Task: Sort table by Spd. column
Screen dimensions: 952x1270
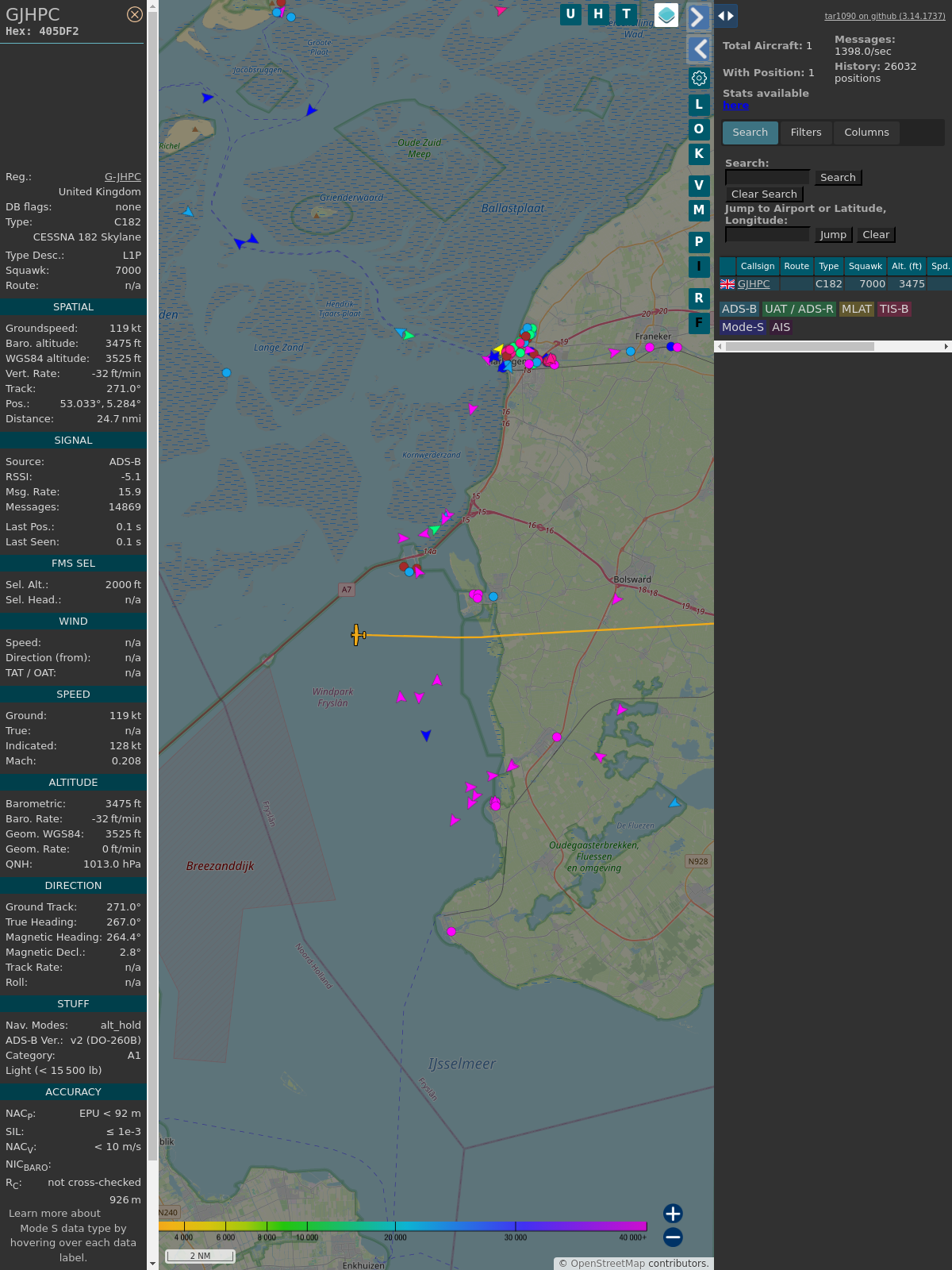Action: [940, 267]
